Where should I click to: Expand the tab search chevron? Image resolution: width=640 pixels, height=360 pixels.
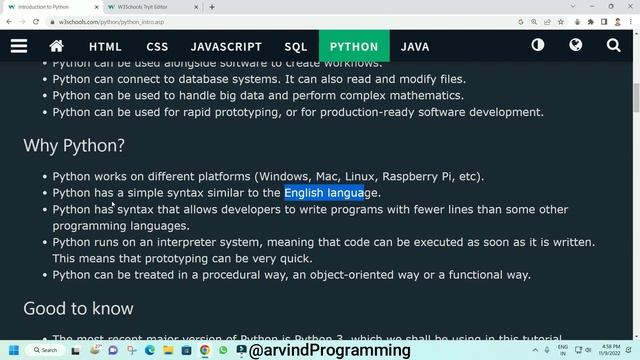pos(573,7)
